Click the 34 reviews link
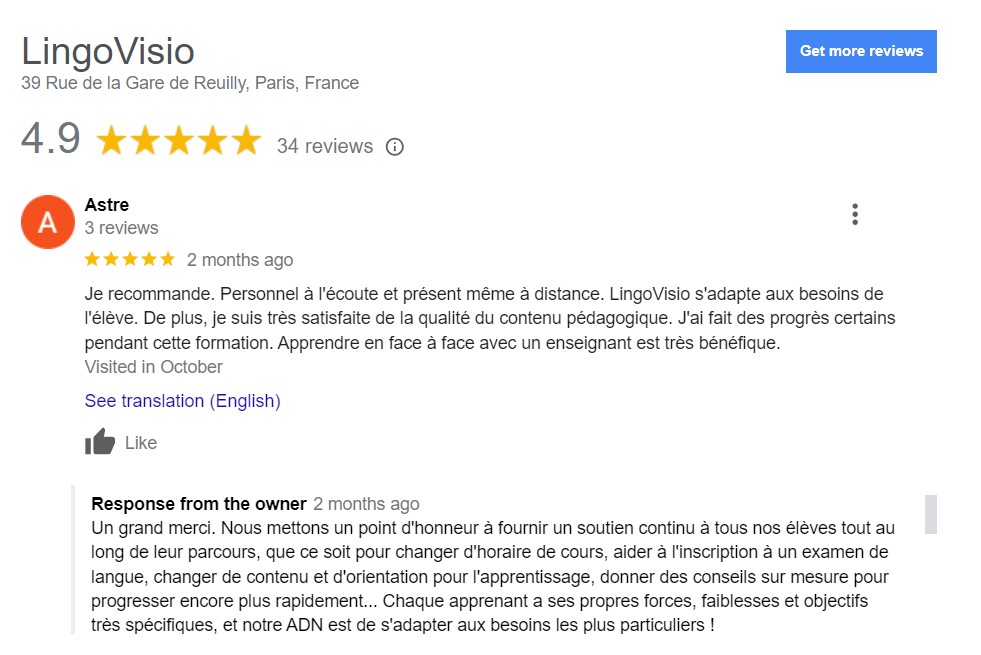The image size is (981, 655). (323, 146)
